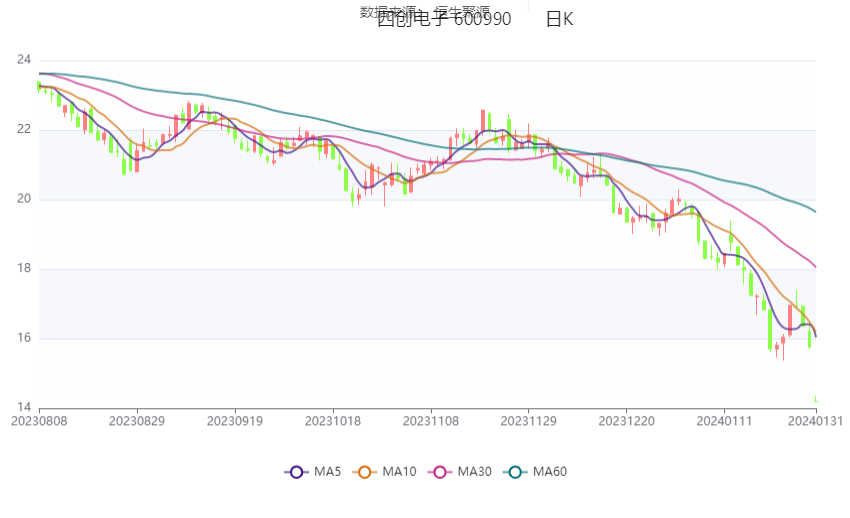Image resolution: width=850 pixels, height=518 pixels.
Task: Click the 20230829 x-axis date label
Action: [x=137, y=421]
